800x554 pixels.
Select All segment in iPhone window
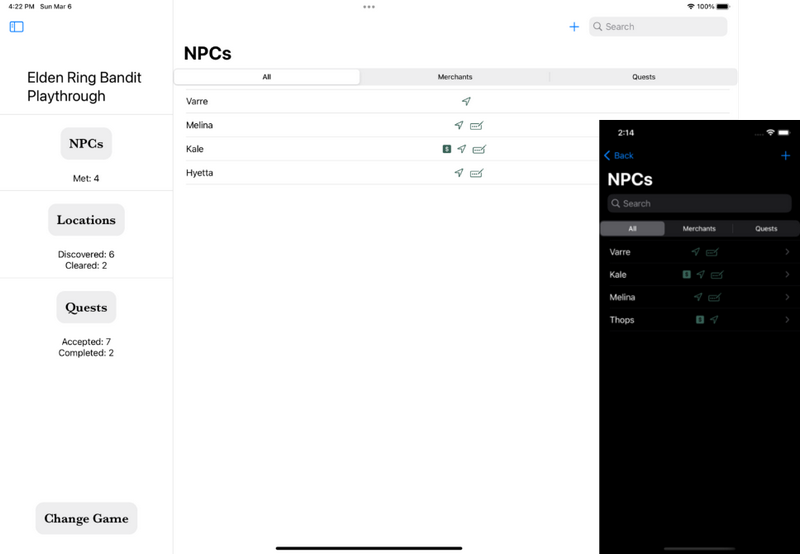click(x=633, y=229)
